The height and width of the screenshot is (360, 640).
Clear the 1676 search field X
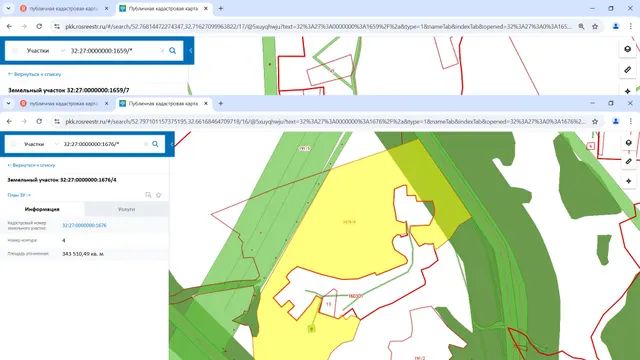[146, 144]
